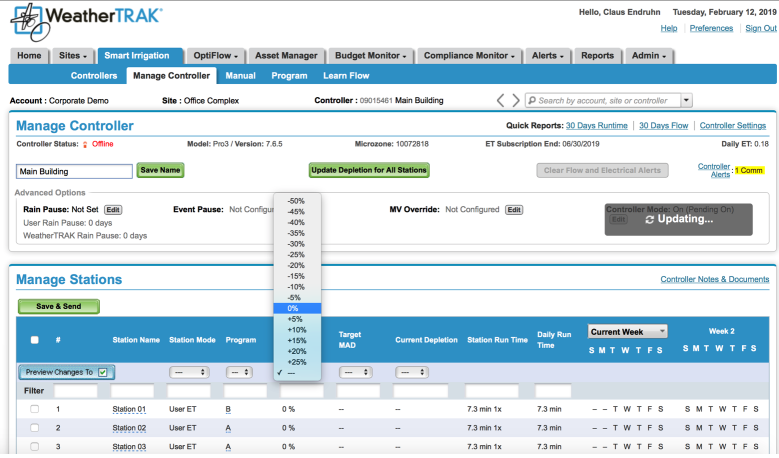Click the Station Name filter field
The height and width of the screenshot is (458, 779).
tap(132, 391)
